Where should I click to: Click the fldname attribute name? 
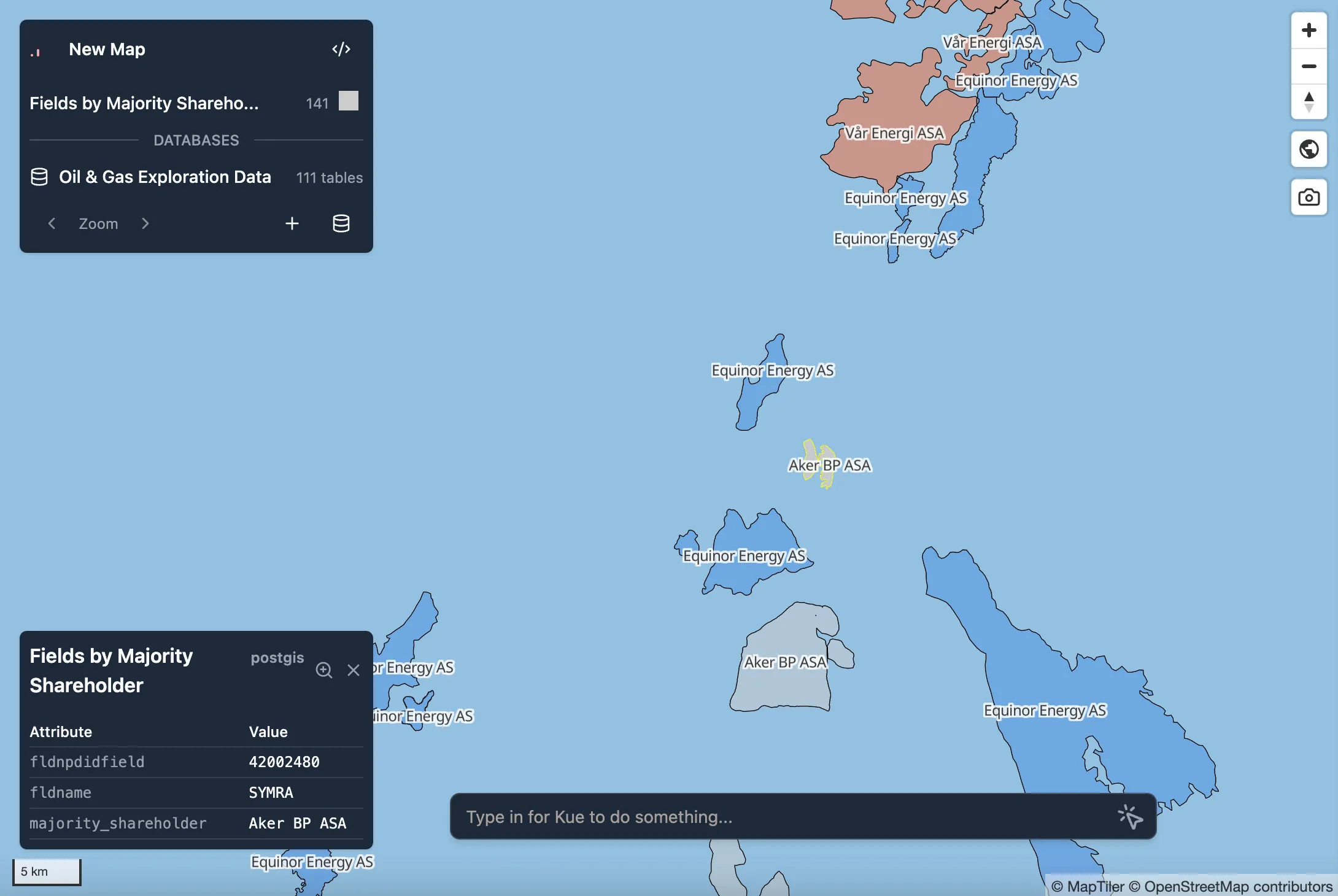[60, 792]
